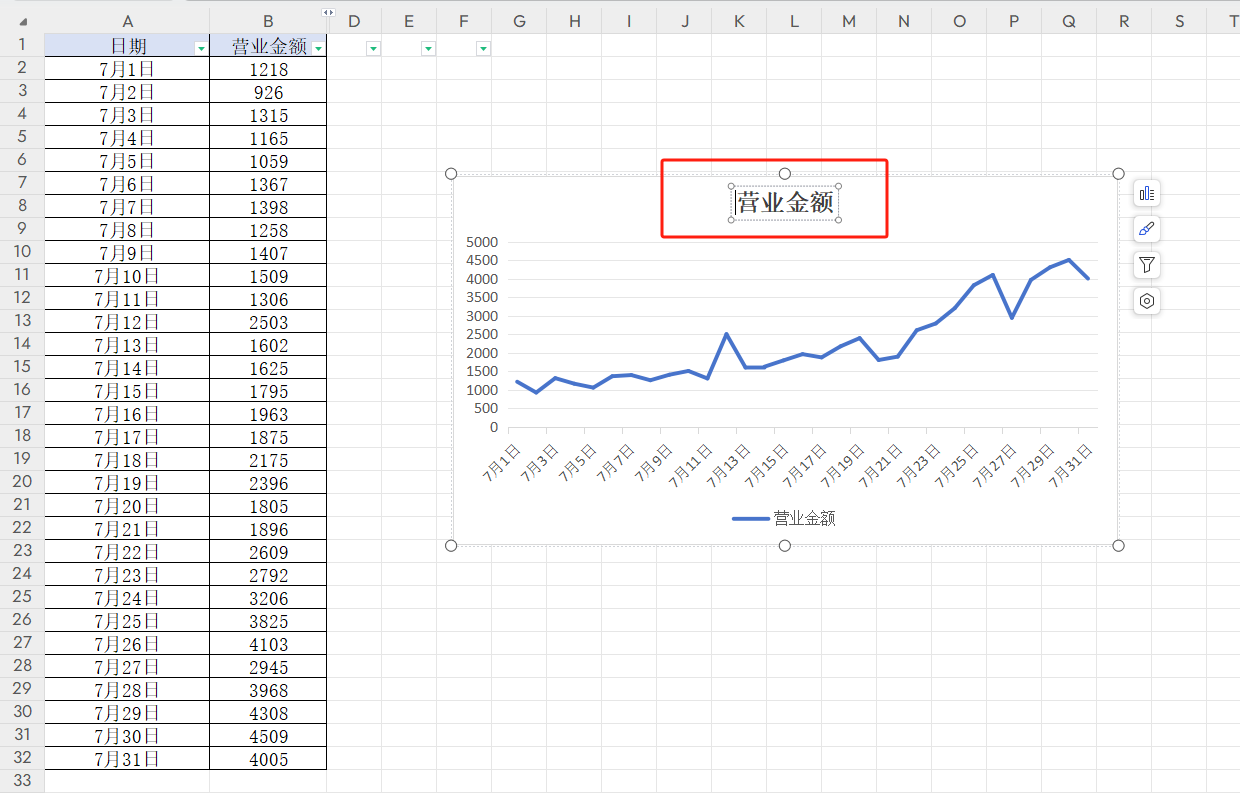Select column A header
Image resolution: width=1240 pixels, height=793 pixels.
(x=127, y=21)
